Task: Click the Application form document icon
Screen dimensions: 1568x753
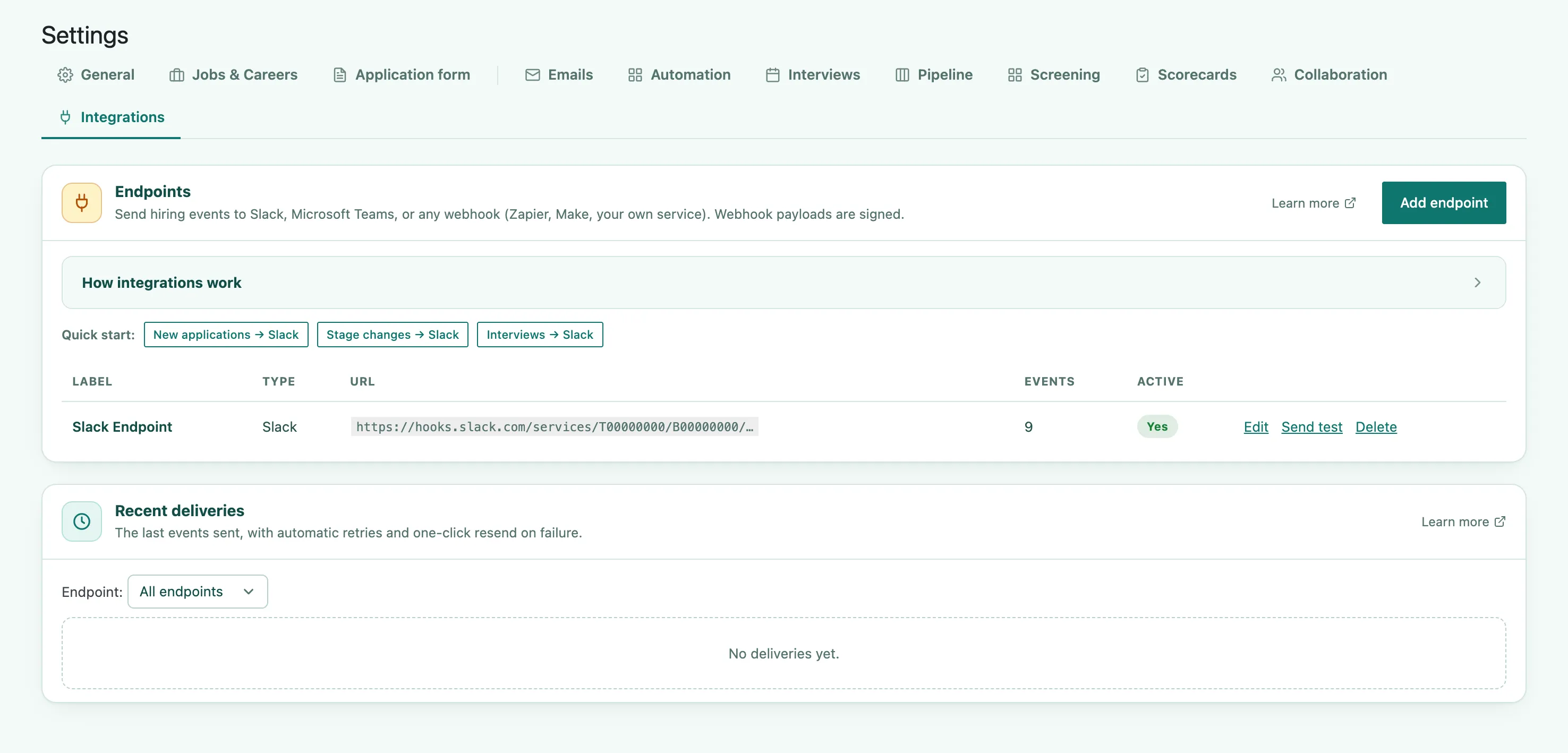Action: point(339,75)
